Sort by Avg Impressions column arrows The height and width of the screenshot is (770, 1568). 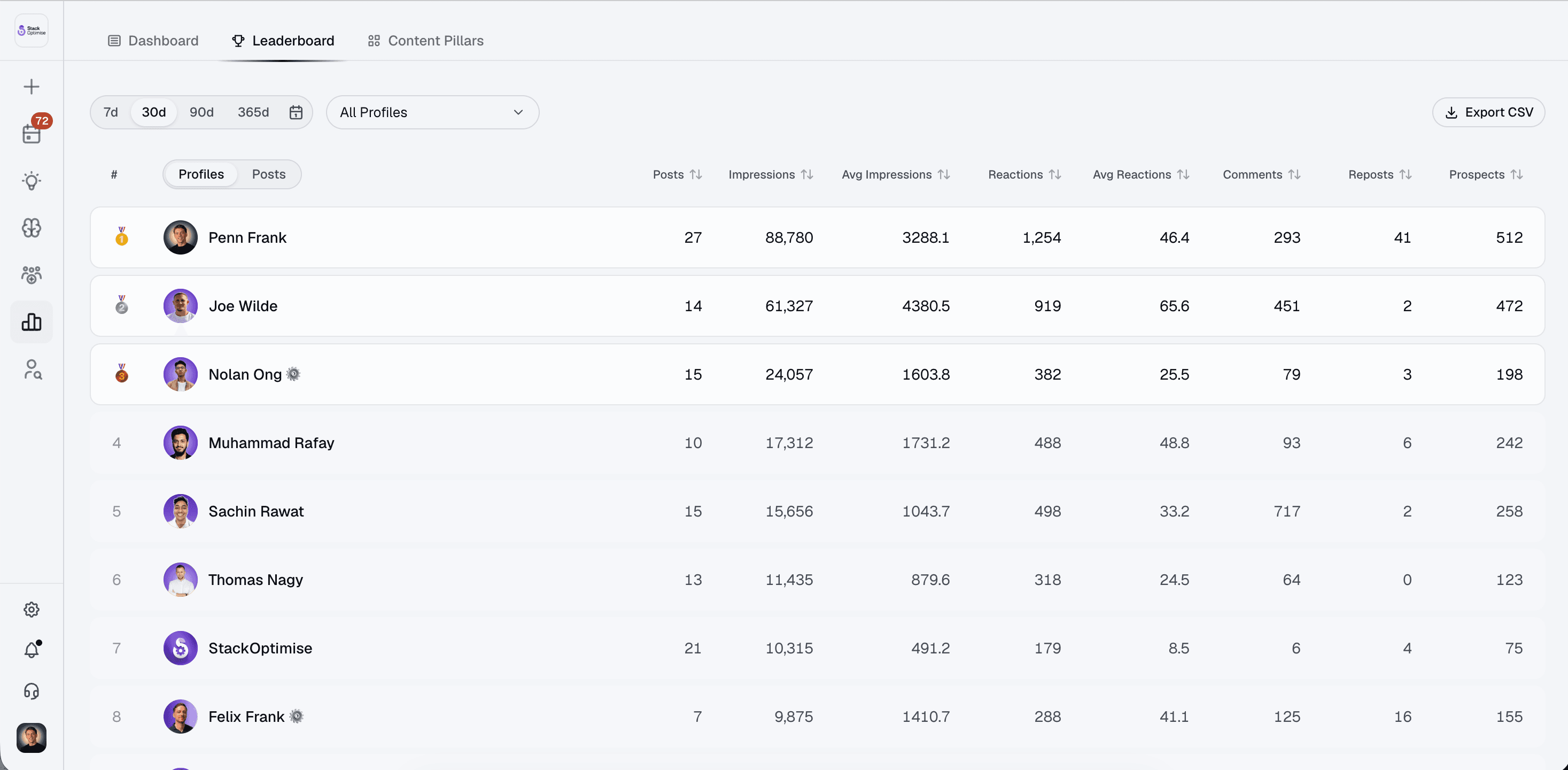click(943, 175)
